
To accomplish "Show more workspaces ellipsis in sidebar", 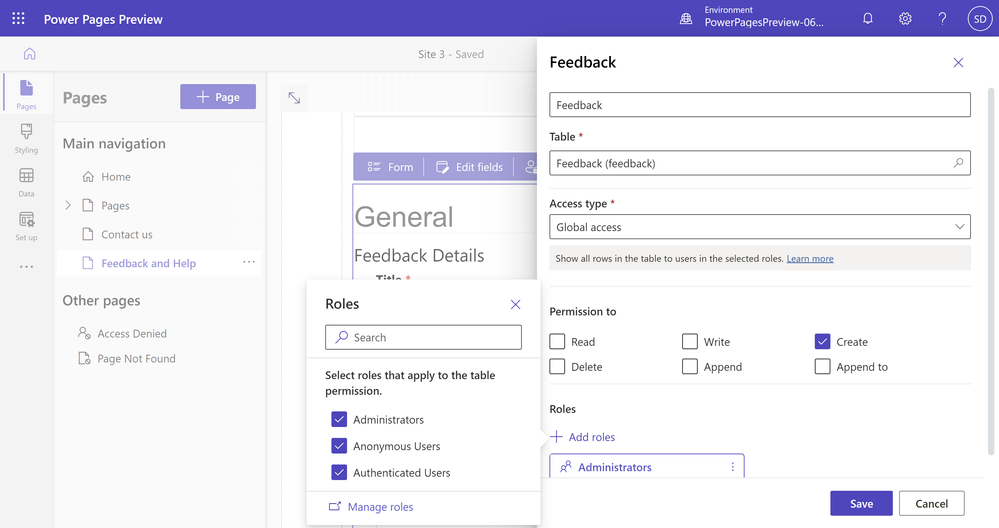I will pos(26,267).
